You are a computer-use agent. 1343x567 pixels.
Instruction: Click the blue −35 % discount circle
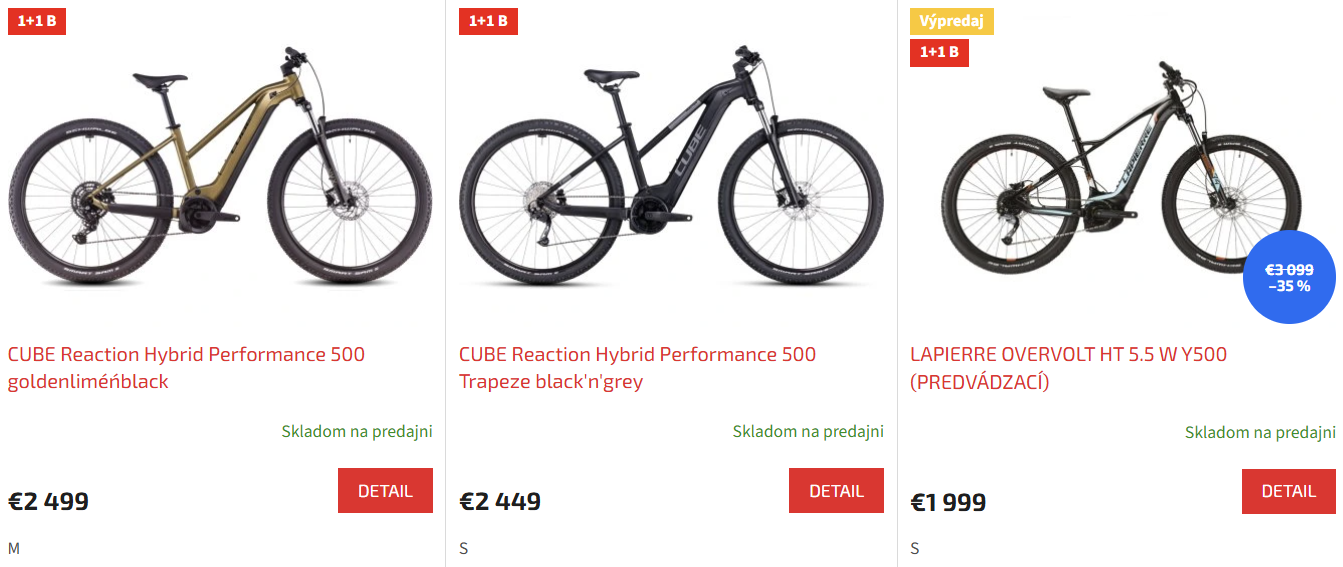(x=1289, y=278)
